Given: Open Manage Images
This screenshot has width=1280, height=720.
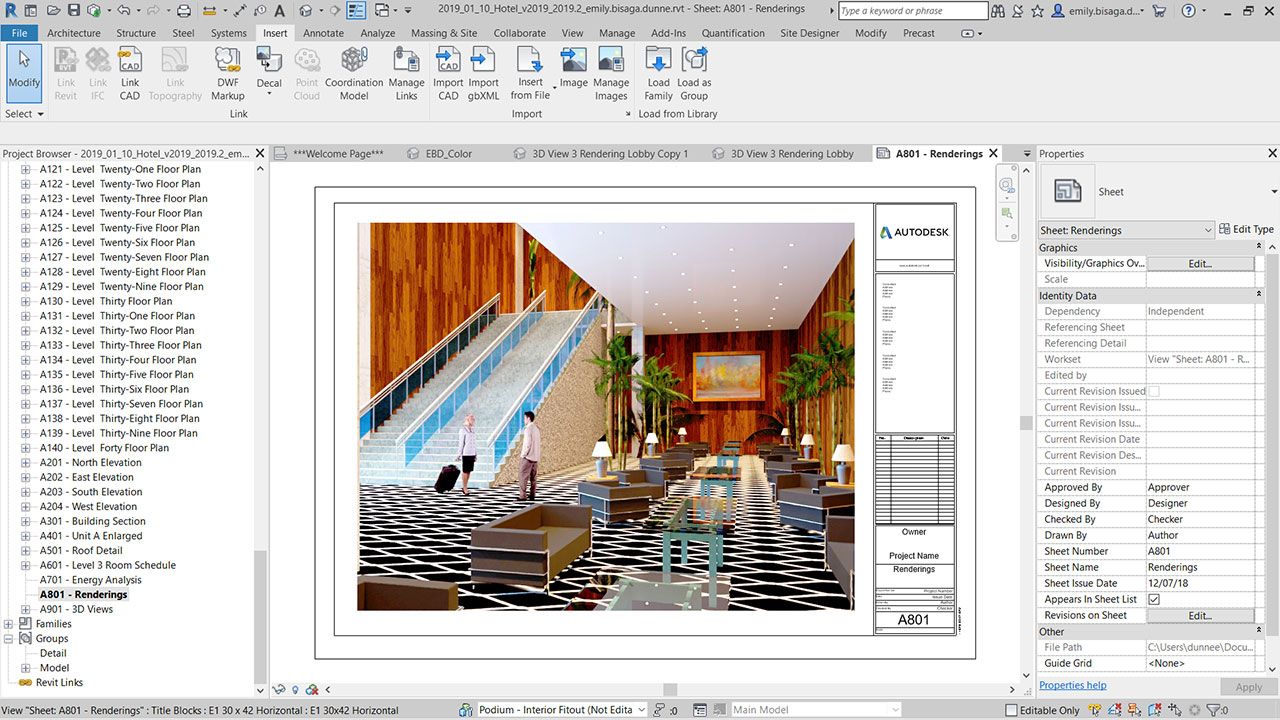Looking at the screenshot, I should click(x=611, y=74).
